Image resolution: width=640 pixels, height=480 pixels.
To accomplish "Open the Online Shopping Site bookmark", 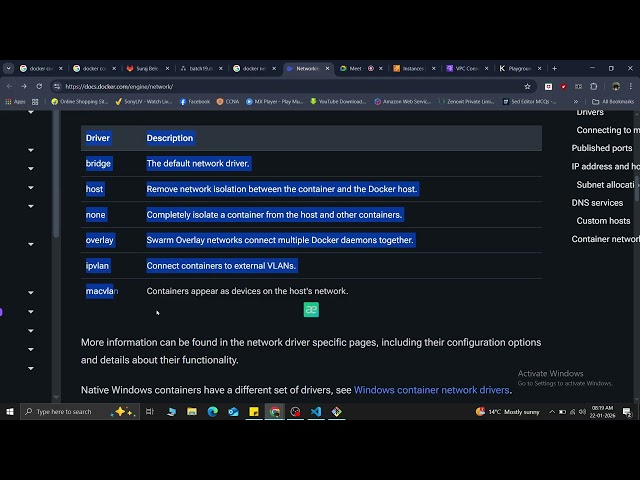I will [x=80, y=102].
